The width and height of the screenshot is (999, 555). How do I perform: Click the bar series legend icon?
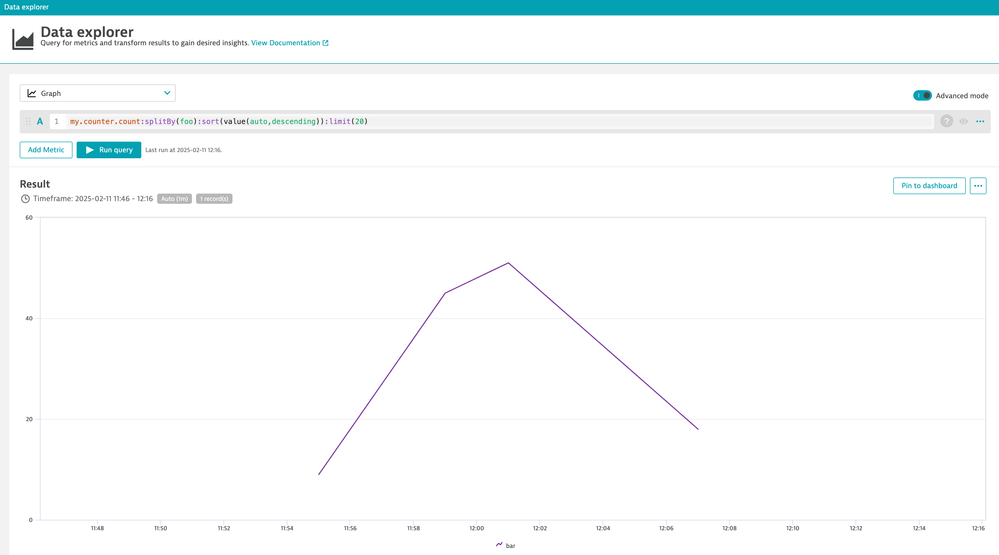(499, 545)
